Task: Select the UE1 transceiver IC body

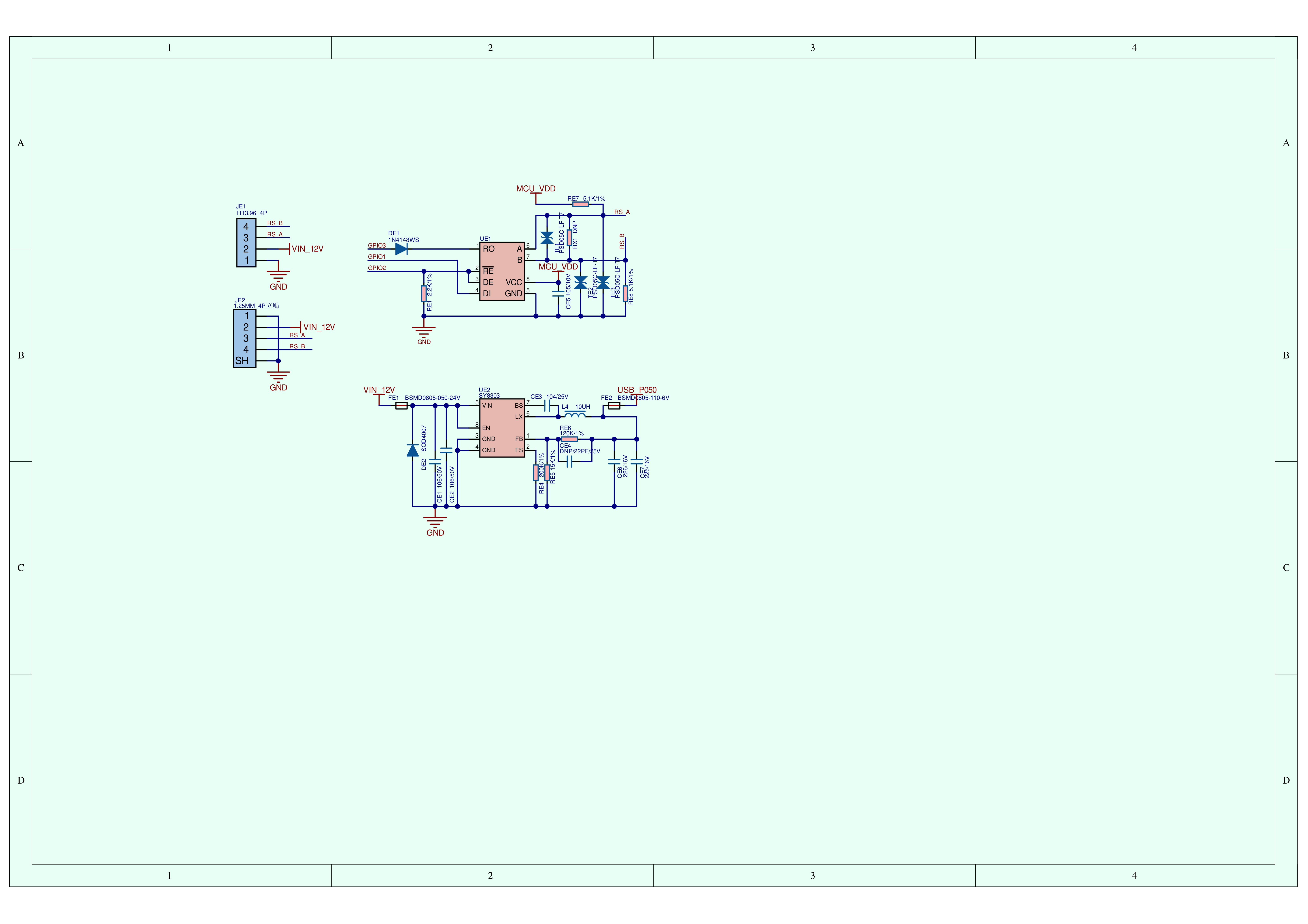Action: [502, 271]
